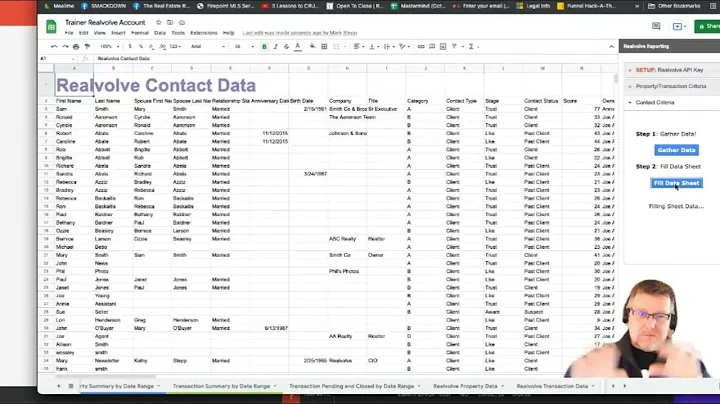Screen dimensions: 720x404
Task: Open the Help menu
Action: click(228, 33)
